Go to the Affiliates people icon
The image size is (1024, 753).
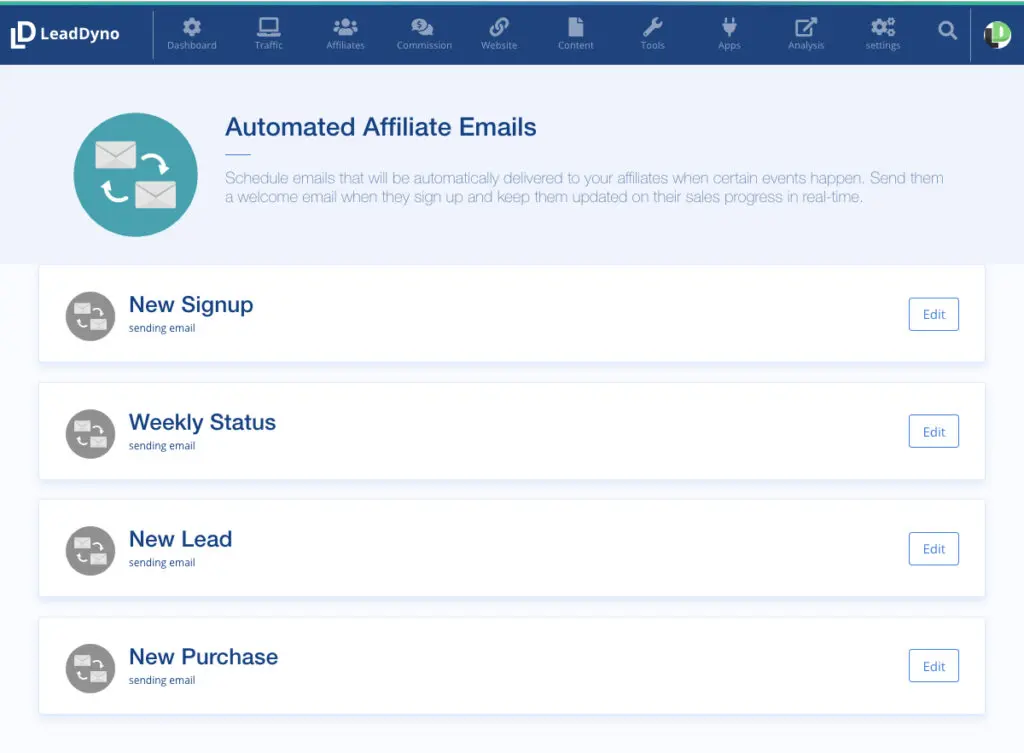click(x=345, y=28)
